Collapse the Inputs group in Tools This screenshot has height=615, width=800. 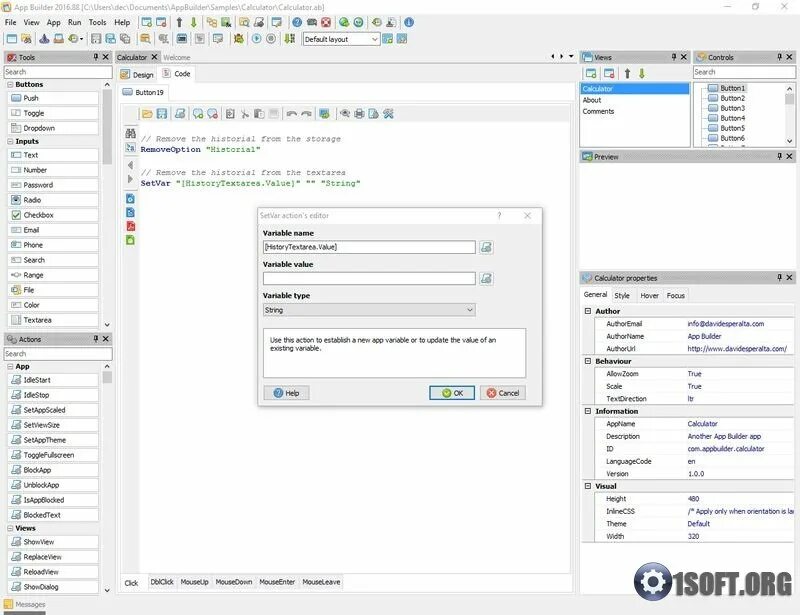pos(10,141)
